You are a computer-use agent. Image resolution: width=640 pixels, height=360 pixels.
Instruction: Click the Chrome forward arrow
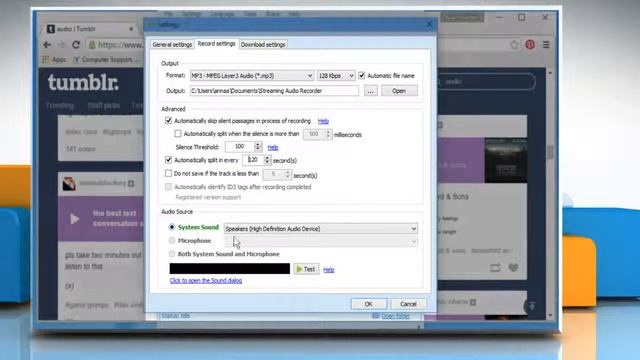[x=62, y=45]
